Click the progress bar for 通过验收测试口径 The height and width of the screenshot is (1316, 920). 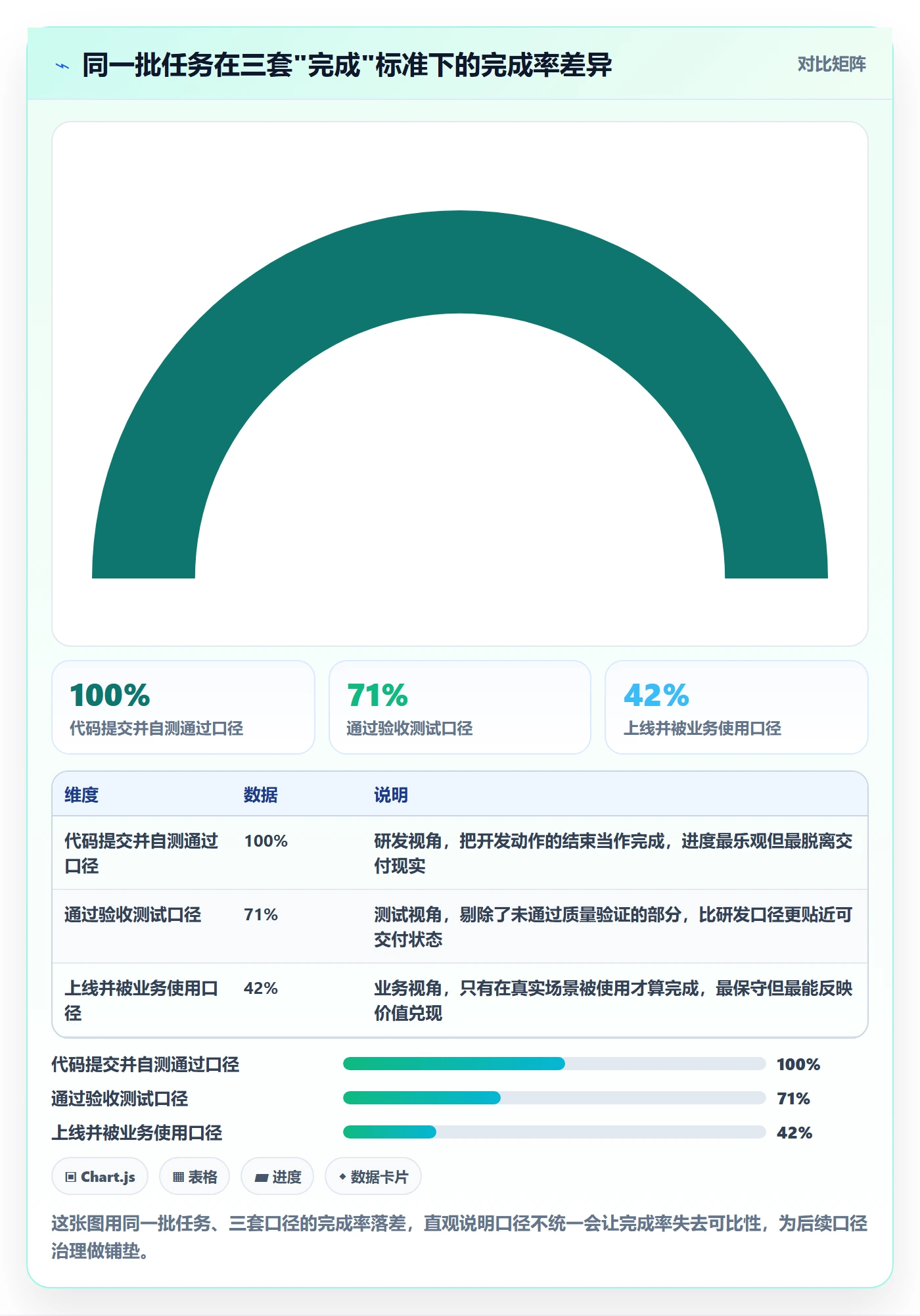pos(555,1098)
